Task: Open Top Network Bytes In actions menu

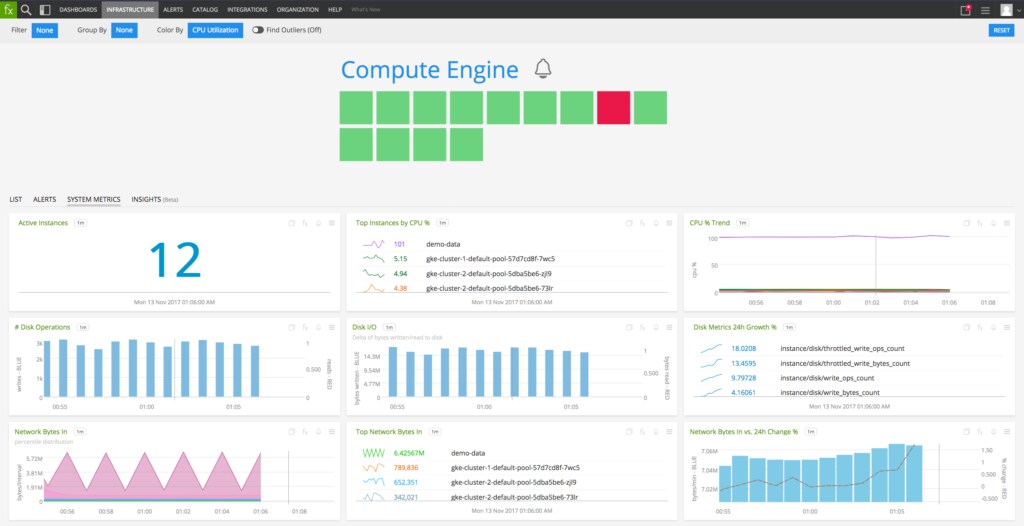Action: click(669, 431)
